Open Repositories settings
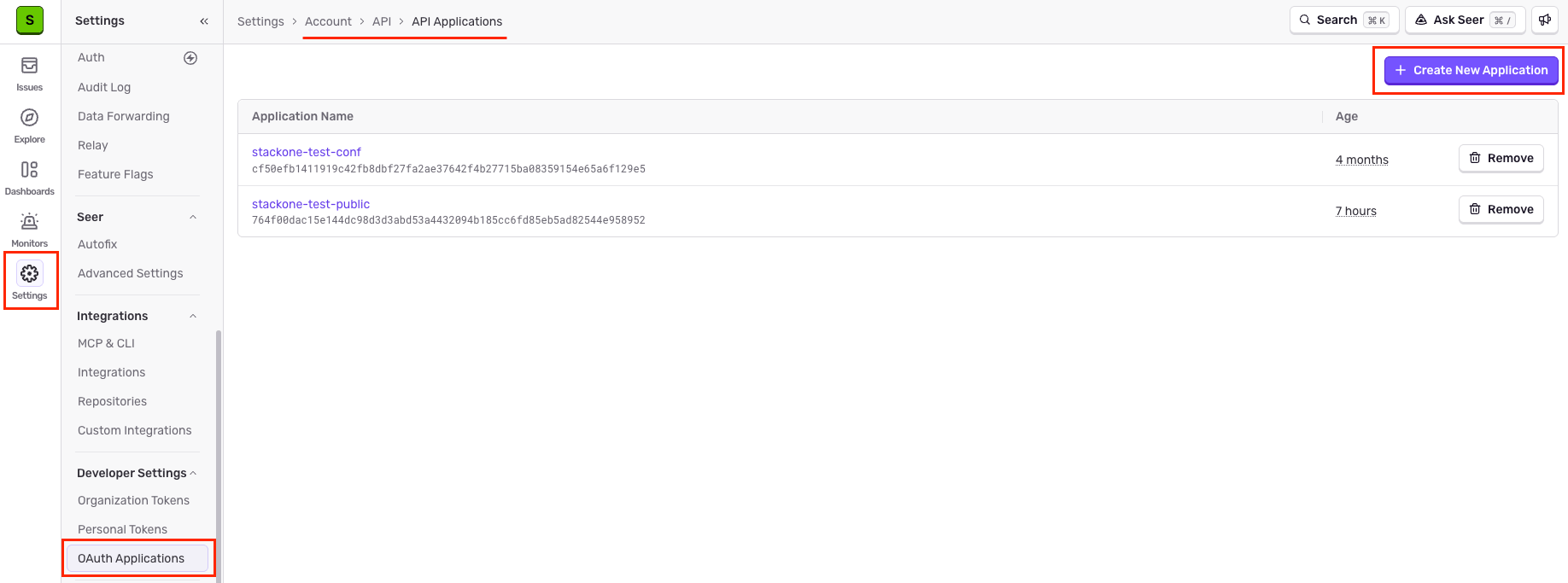The height and width of the screenshot is (583, 1568). (x=113, y=401)
